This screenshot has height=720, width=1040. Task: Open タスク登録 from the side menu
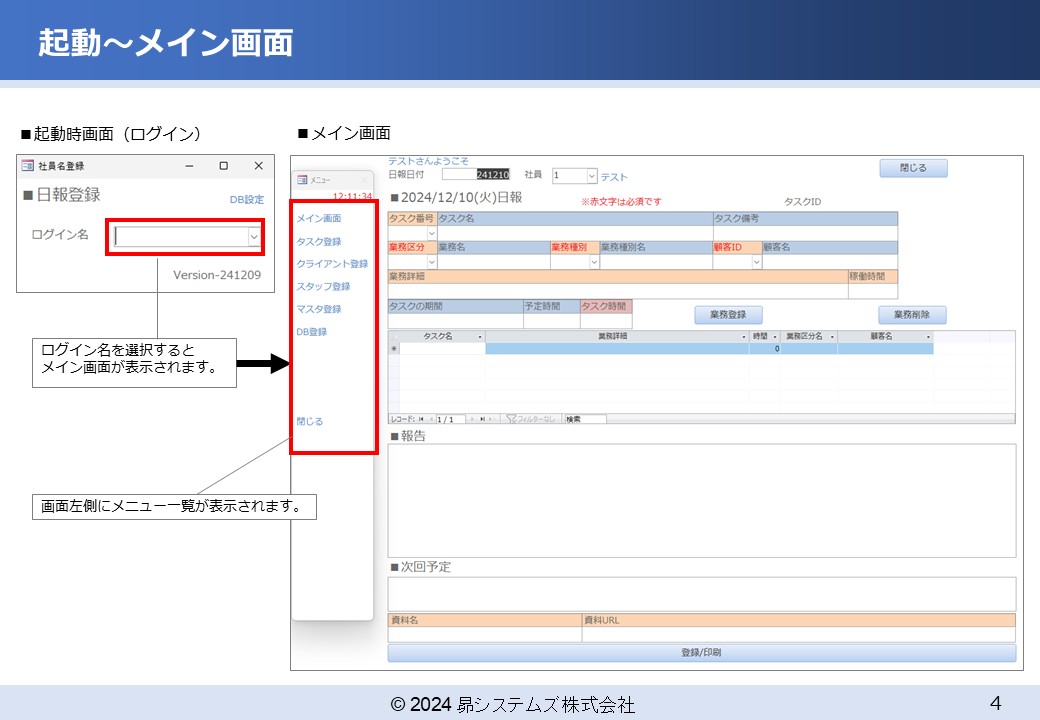(318, 241)
